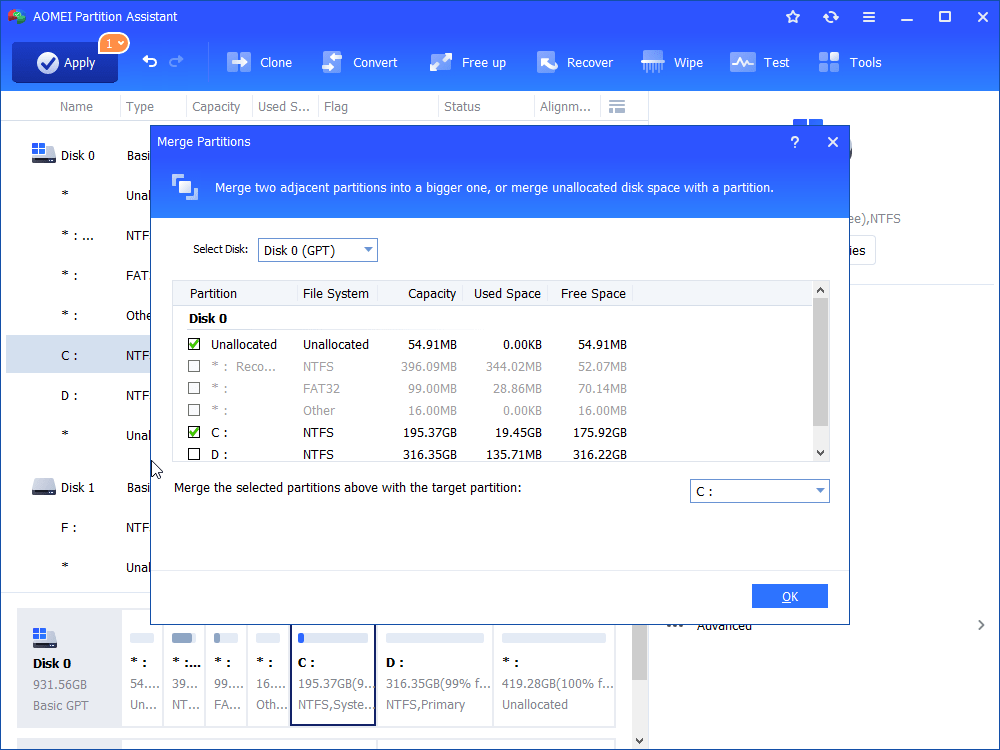Select the D: row in main partition list
The height and width of the screenshot is (750, 1000).
(x=78, y=395)
